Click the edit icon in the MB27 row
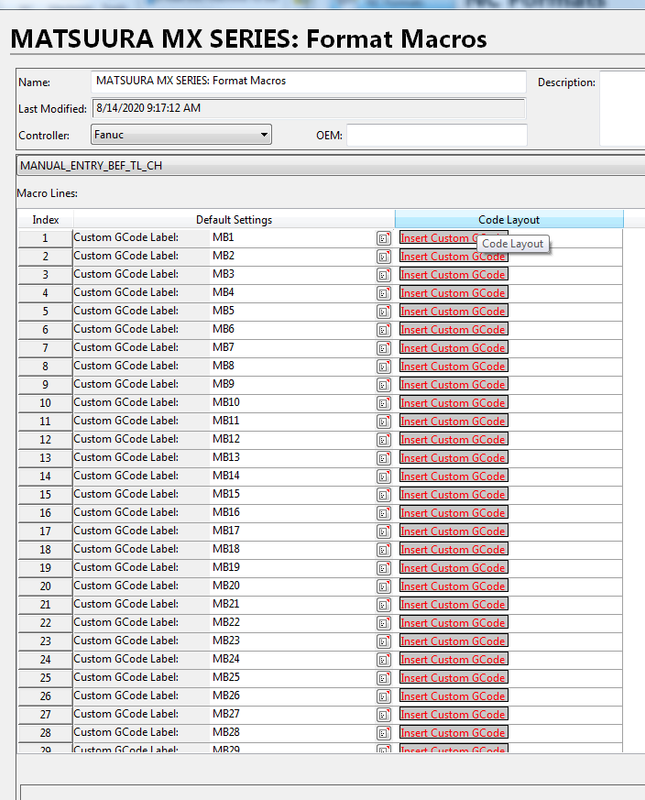This screenshot has width=645, height=800. click(384, 715)
